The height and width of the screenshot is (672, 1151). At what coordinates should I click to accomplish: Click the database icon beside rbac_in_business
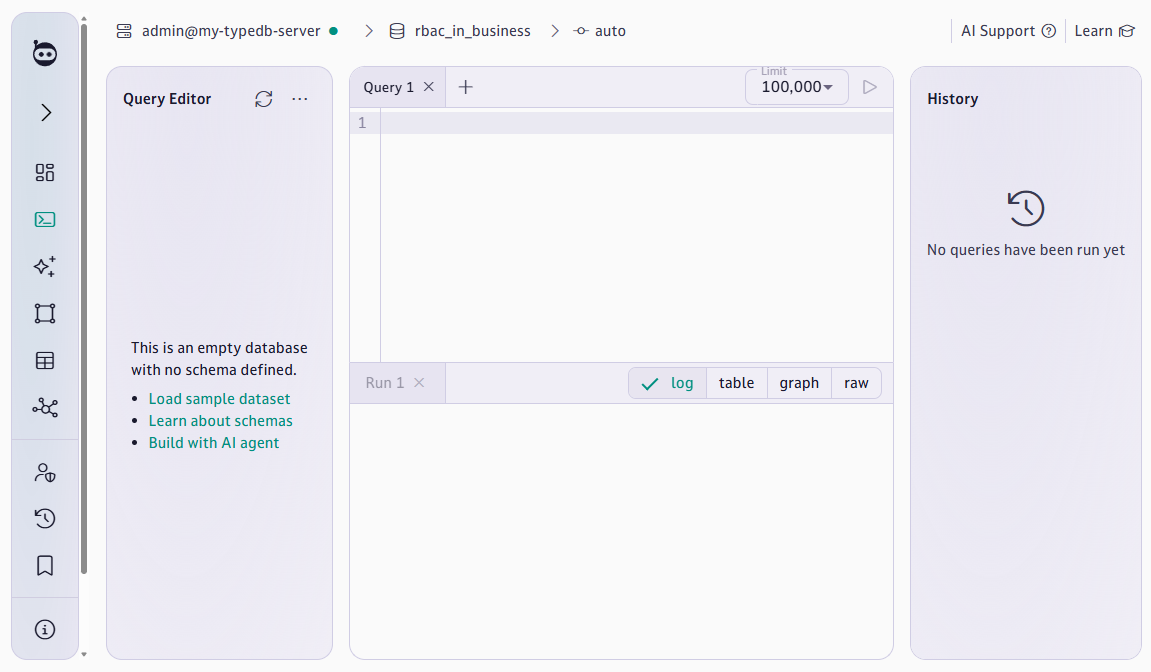pos(397,31)
